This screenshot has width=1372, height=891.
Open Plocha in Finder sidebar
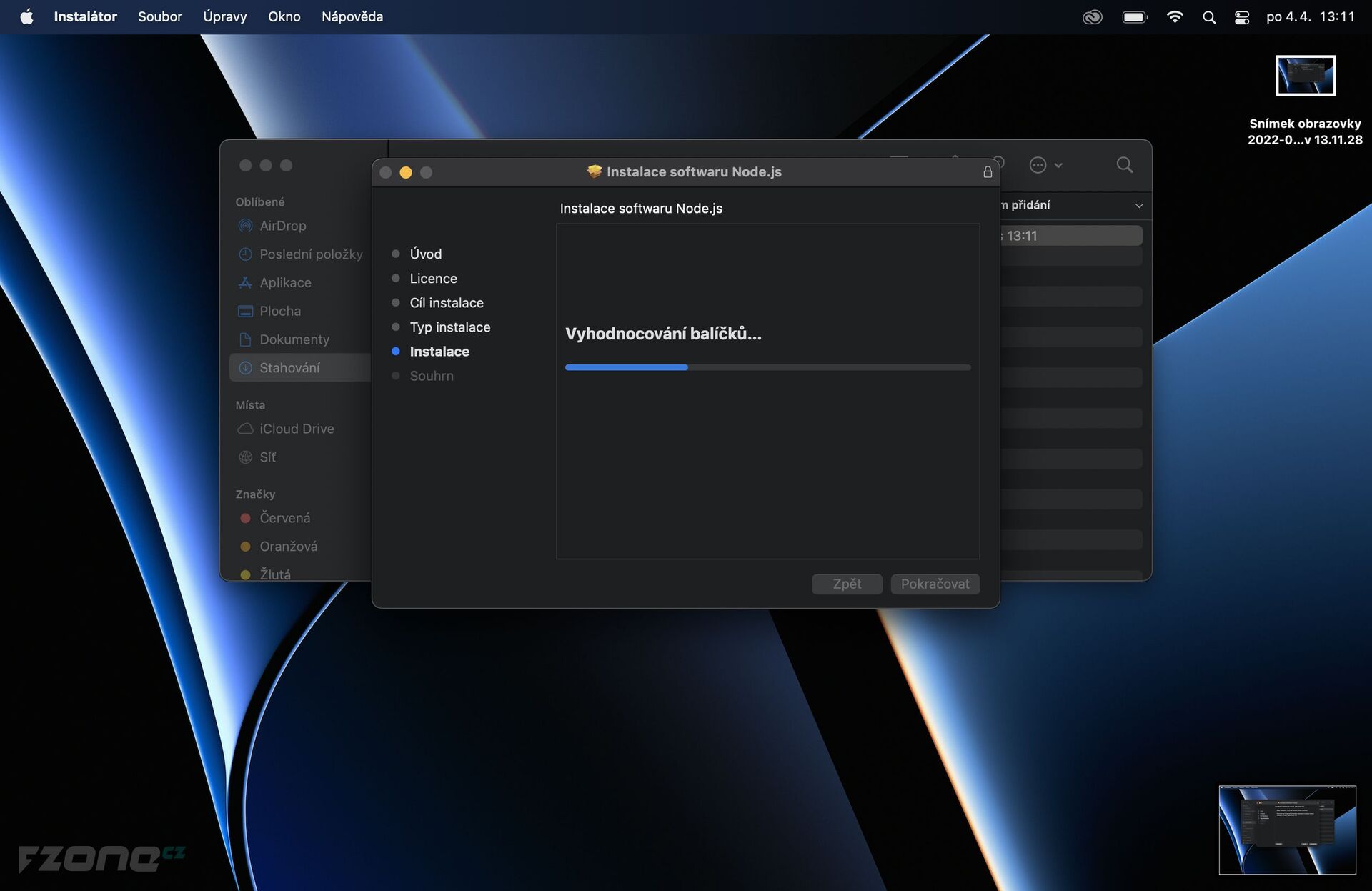tap(280, 311)
